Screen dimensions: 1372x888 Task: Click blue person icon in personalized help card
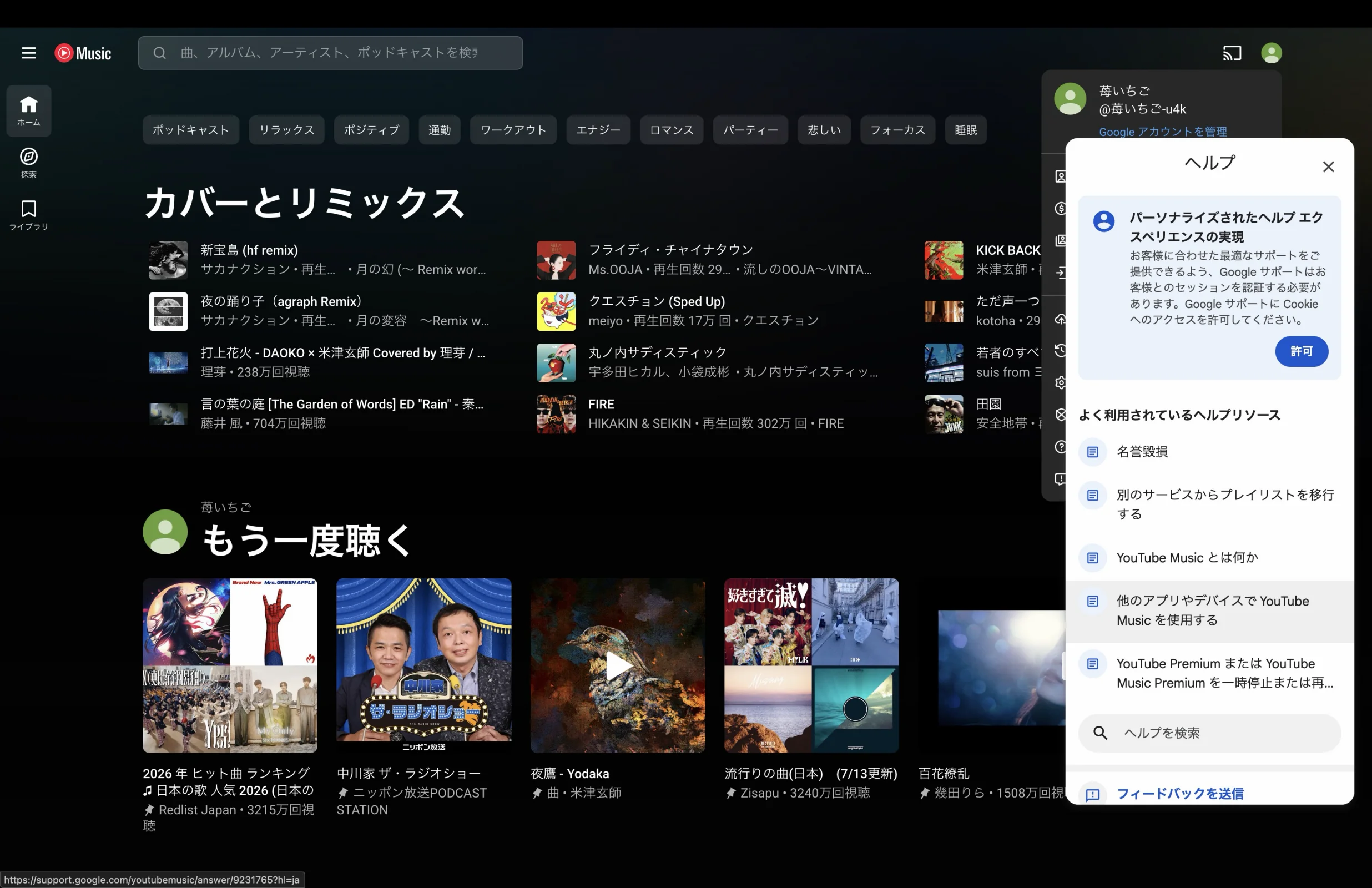point(1103,221)
